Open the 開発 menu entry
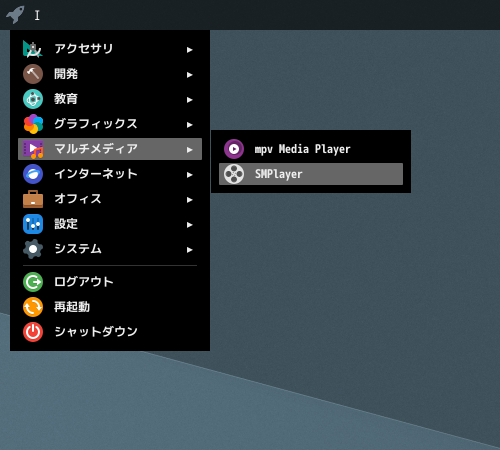 pyautogui.click(x=110, y=74)
